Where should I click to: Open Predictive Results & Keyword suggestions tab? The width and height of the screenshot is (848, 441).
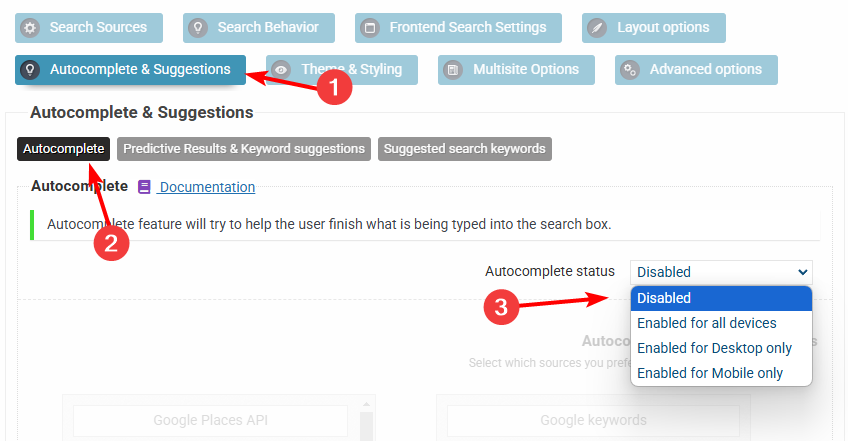click(x=244, y=149)
